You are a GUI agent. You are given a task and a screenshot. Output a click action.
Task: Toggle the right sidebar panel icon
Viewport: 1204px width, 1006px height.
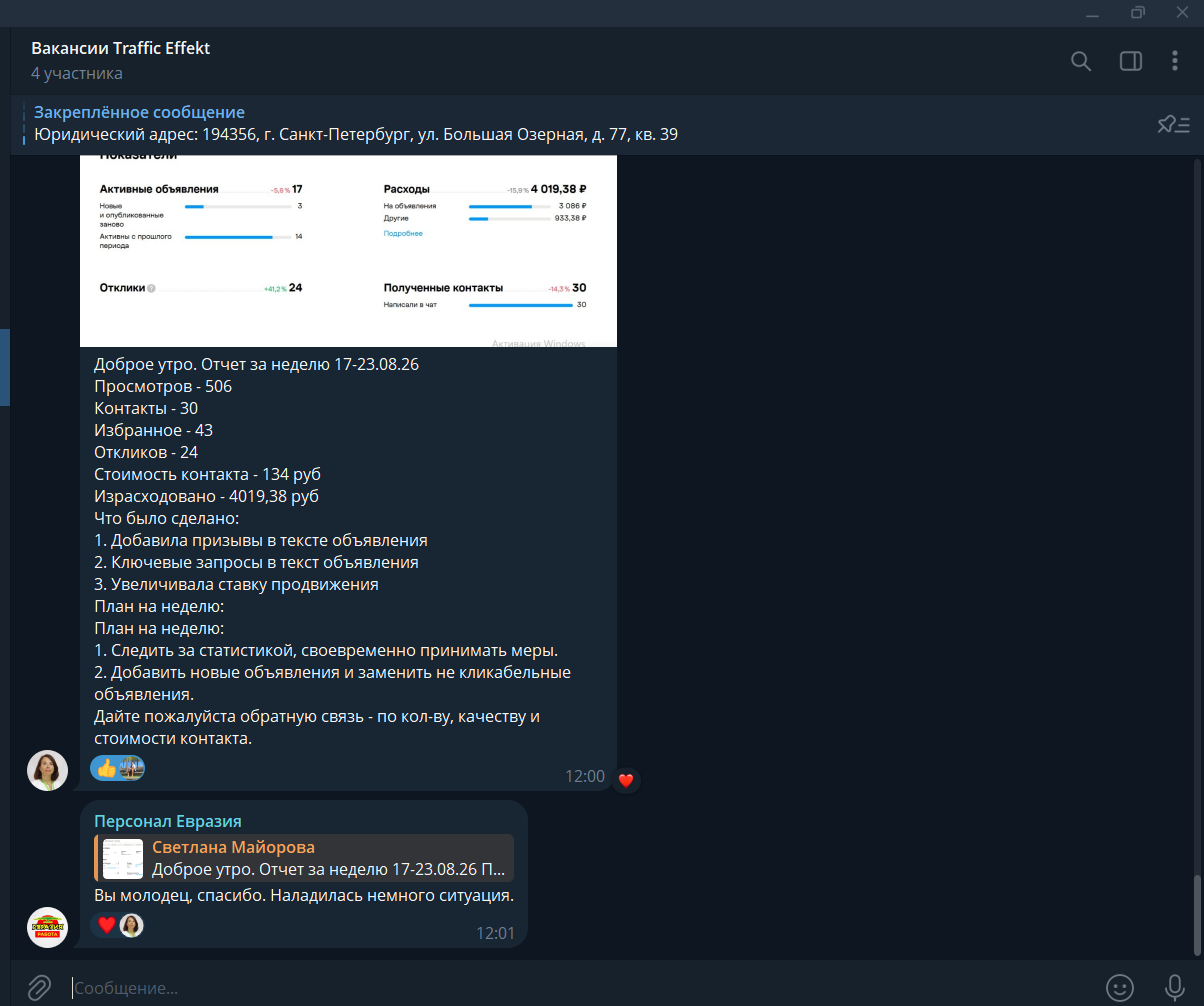click(1130, 61)
